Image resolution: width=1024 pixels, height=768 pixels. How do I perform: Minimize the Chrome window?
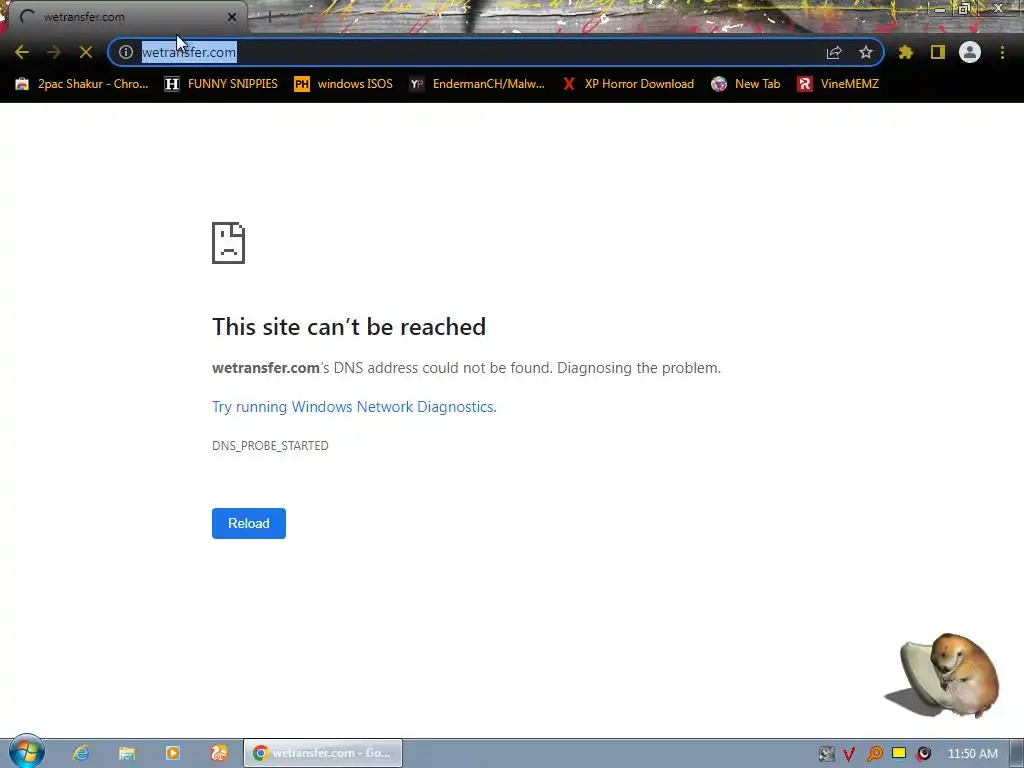coord(939,9)
